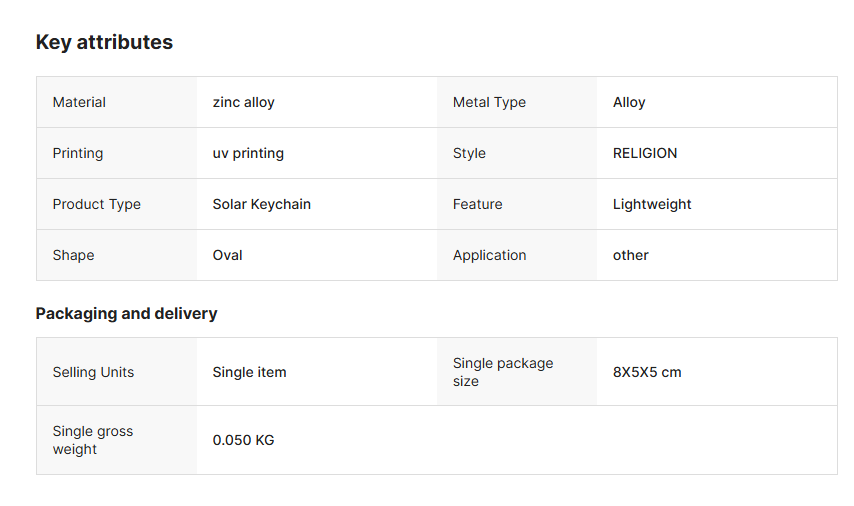Click the Style attribute label

469,153
